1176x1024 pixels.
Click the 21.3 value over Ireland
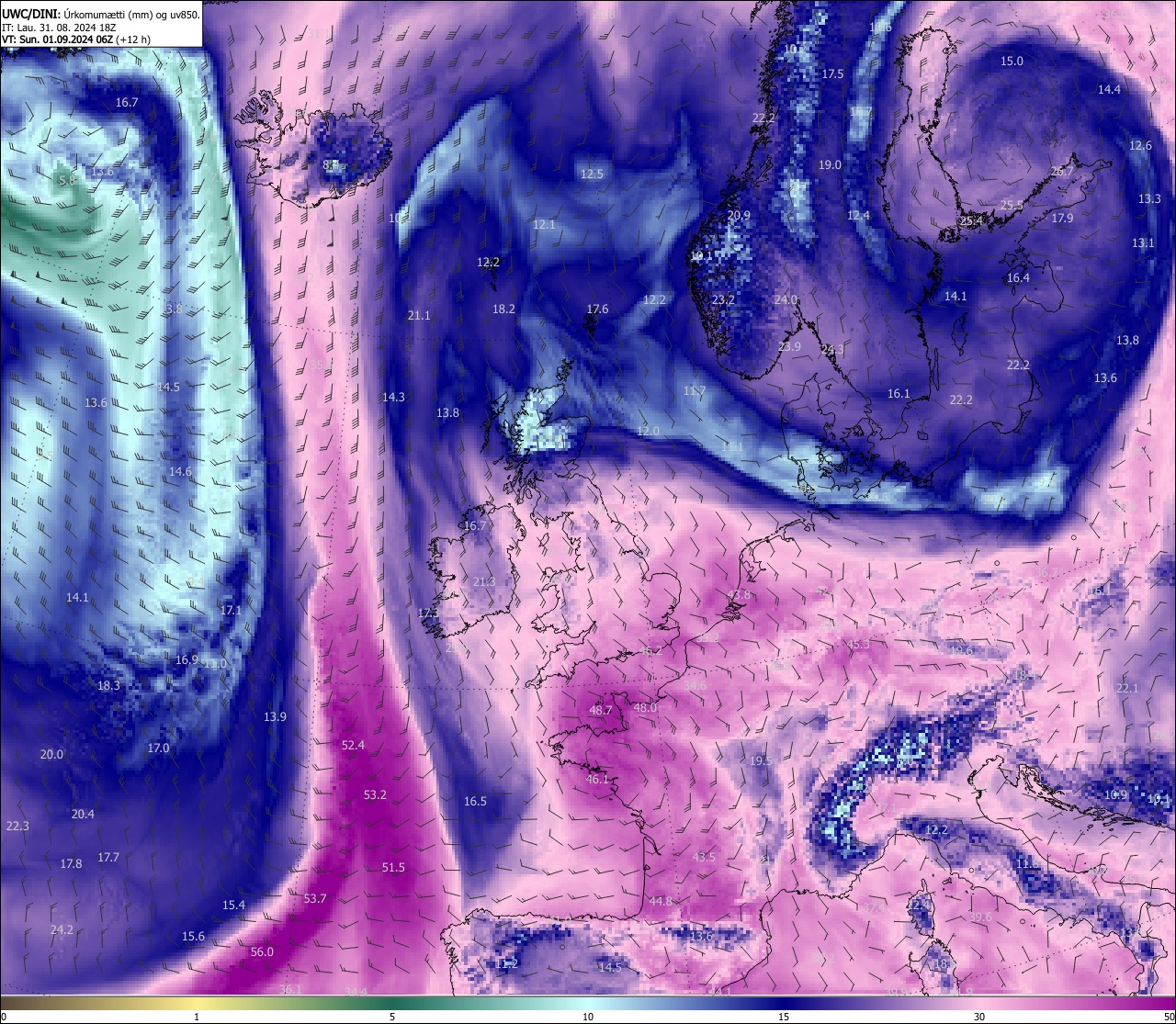coord(484,581)
